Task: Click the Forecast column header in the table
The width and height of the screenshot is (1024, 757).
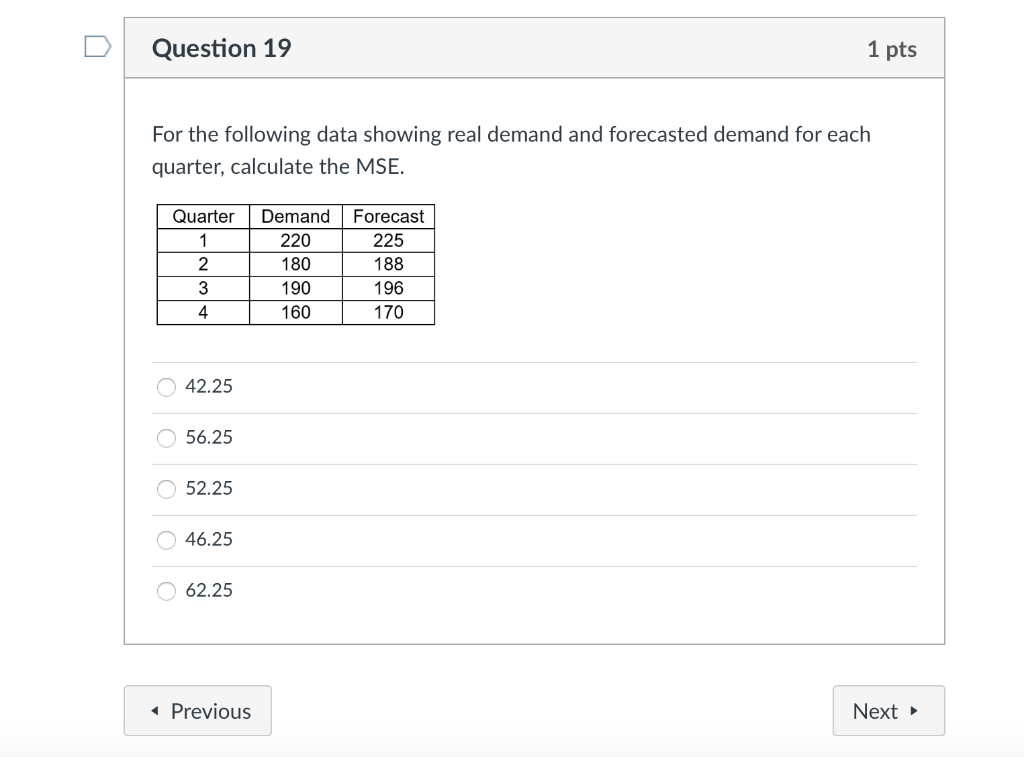Action: click(x=388, y=216)
